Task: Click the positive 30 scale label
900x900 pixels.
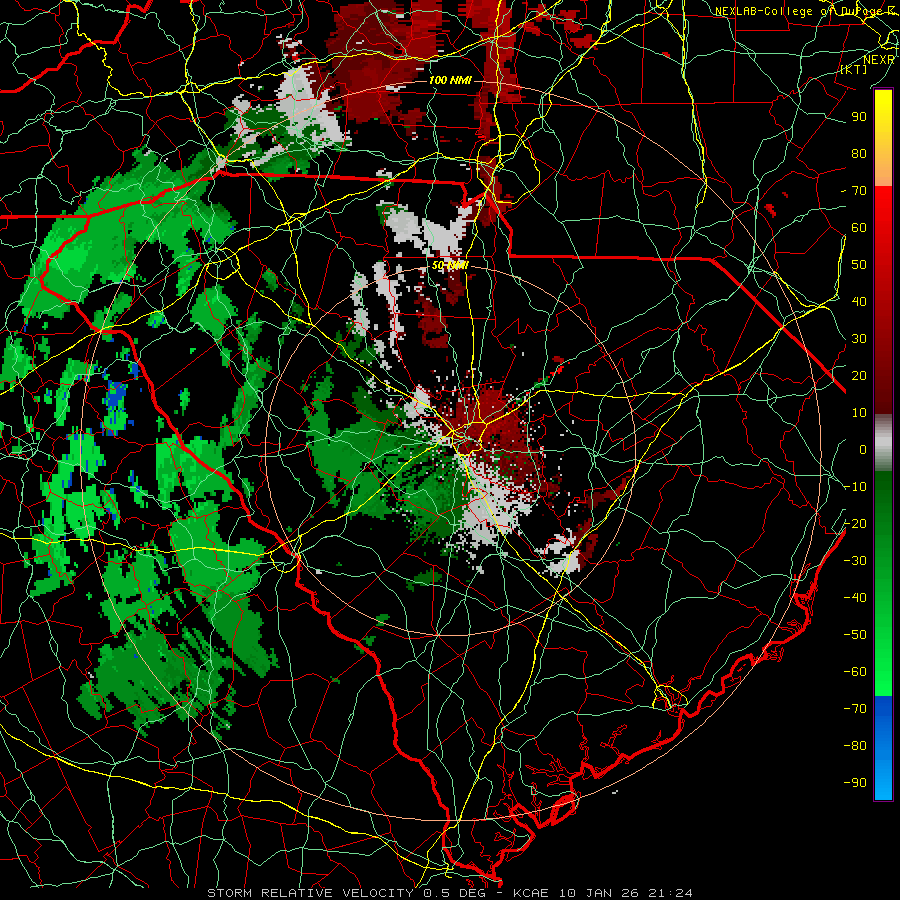Action: pyautogui.click(x=859, y=339)
